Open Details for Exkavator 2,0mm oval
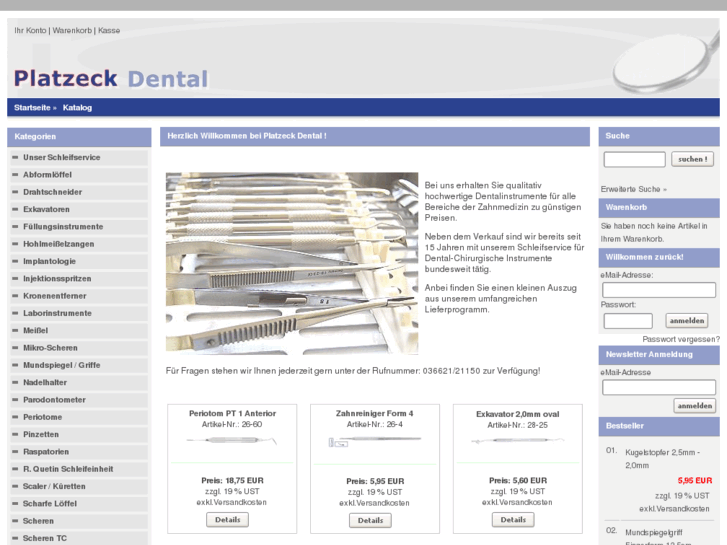Screen dimensions: 727x545 point(513,520)
